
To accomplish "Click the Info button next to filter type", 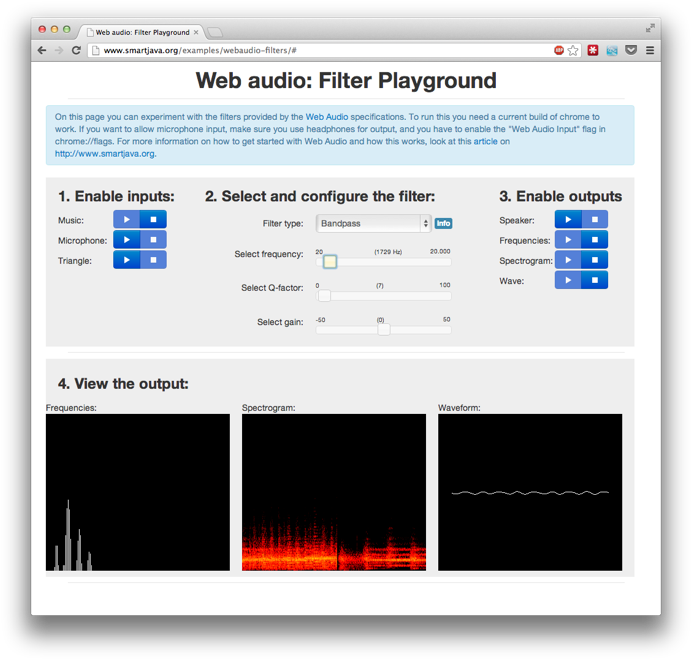I will [x=443, y=223].
